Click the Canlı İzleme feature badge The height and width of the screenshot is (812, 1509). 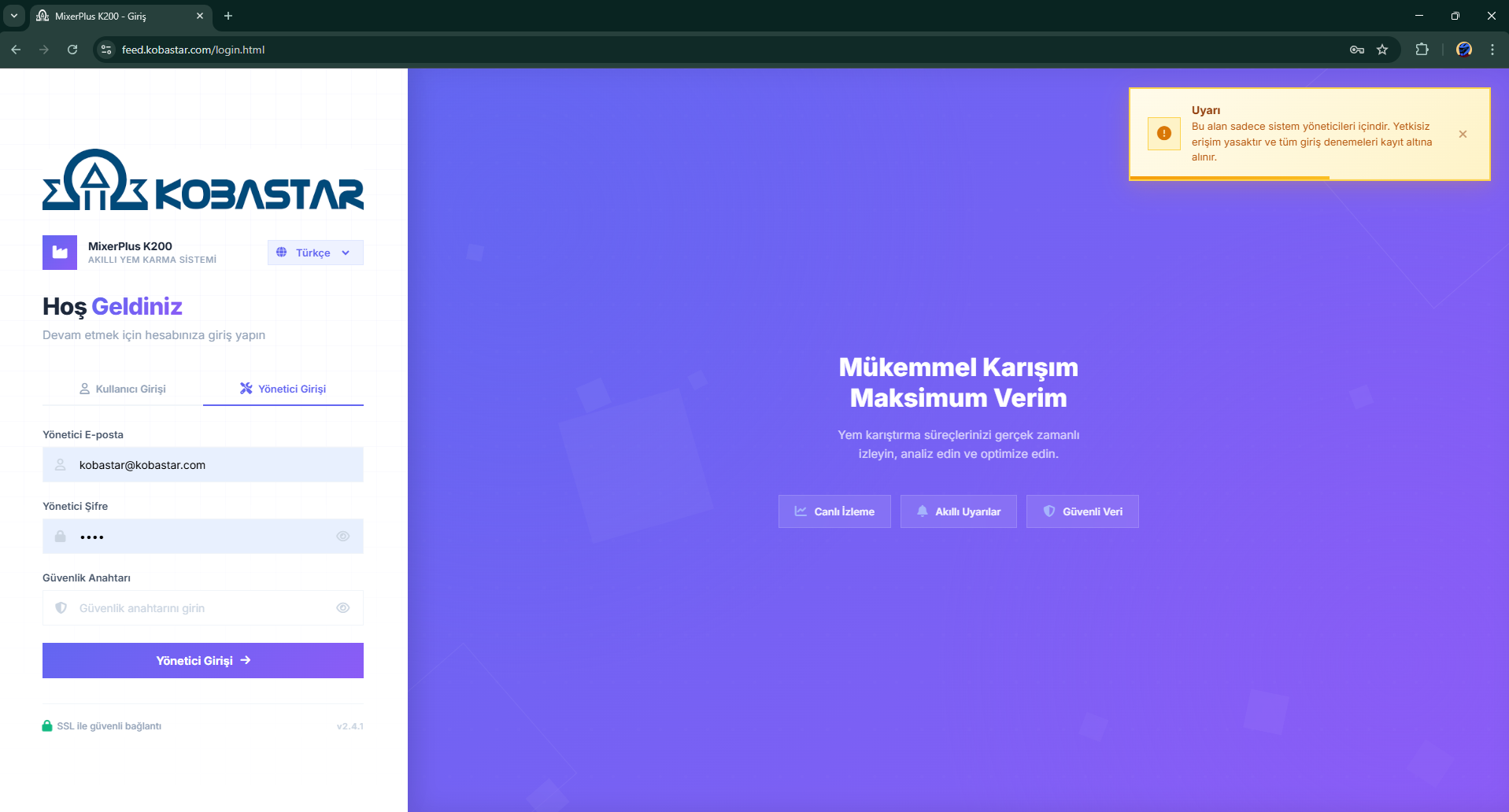coord(834,511)
